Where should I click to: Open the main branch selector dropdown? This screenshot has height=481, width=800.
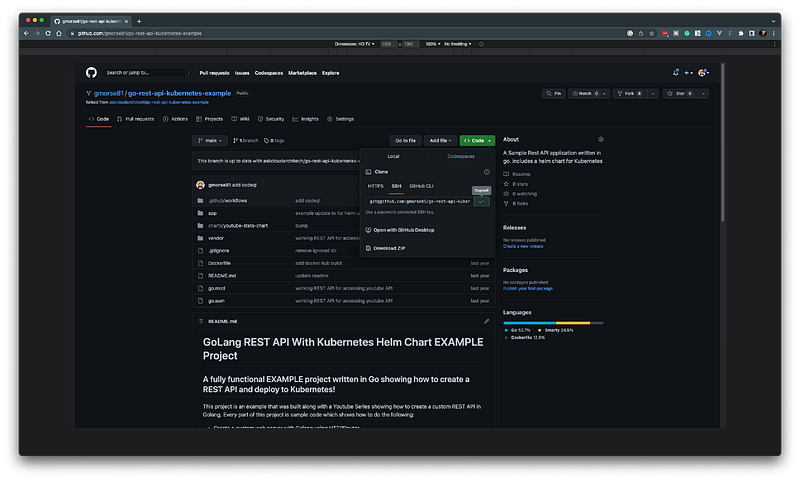point(210,140)
